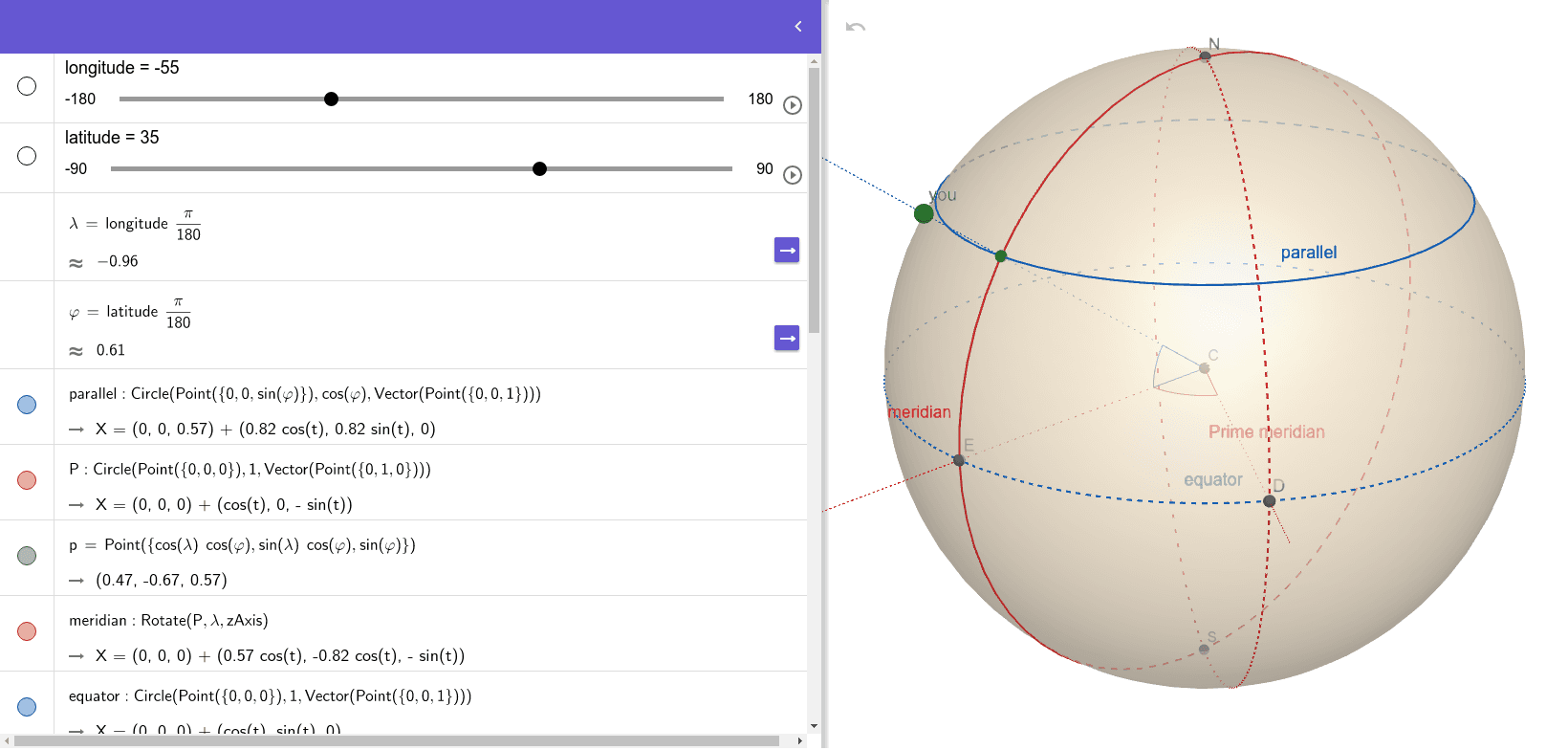Screen dimensions: 1568x750
Task: Play the latitude slider animation
Action: [792, 175]
